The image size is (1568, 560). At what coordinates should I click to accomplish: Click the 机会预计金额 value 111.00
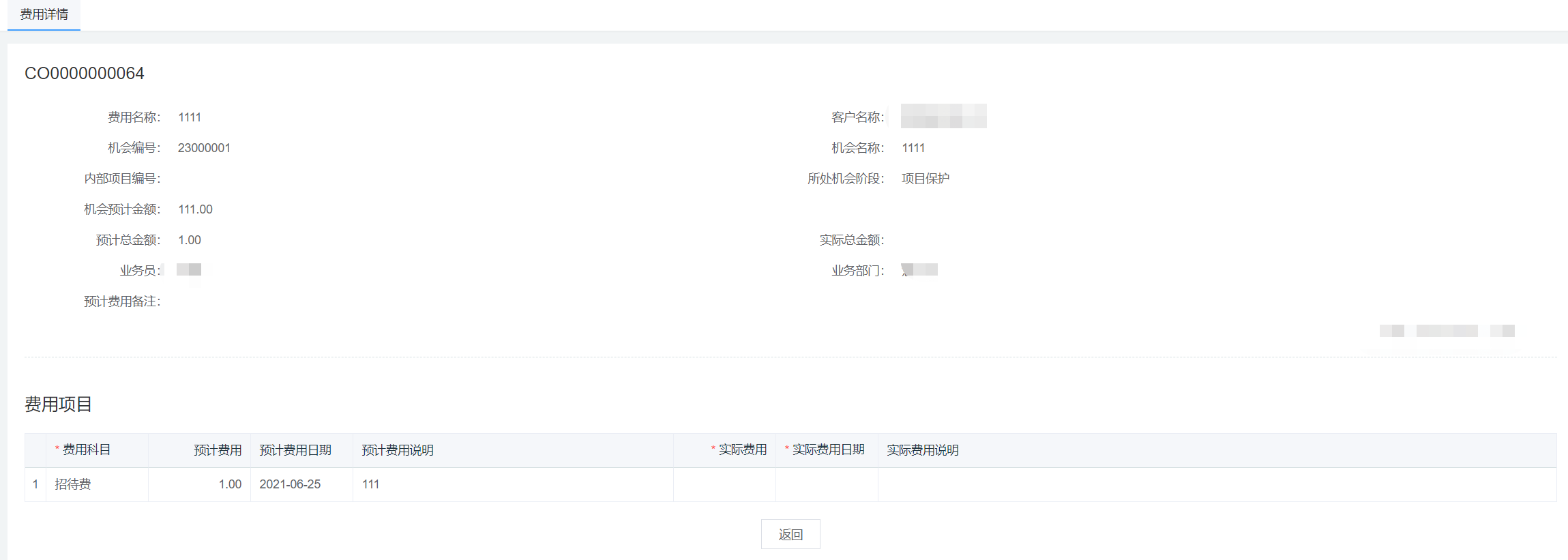pyautogui.click(x=195, y=209)
